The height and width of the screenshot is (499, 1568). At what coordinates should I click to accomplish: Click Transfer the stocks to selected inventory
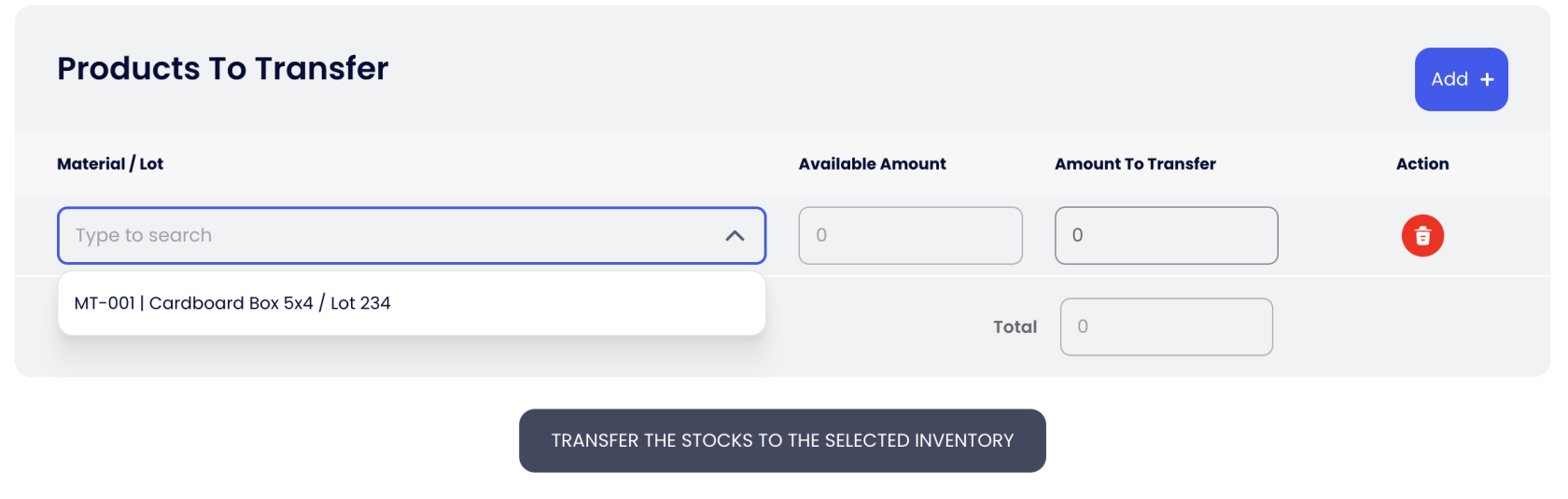tap(782, 440)
